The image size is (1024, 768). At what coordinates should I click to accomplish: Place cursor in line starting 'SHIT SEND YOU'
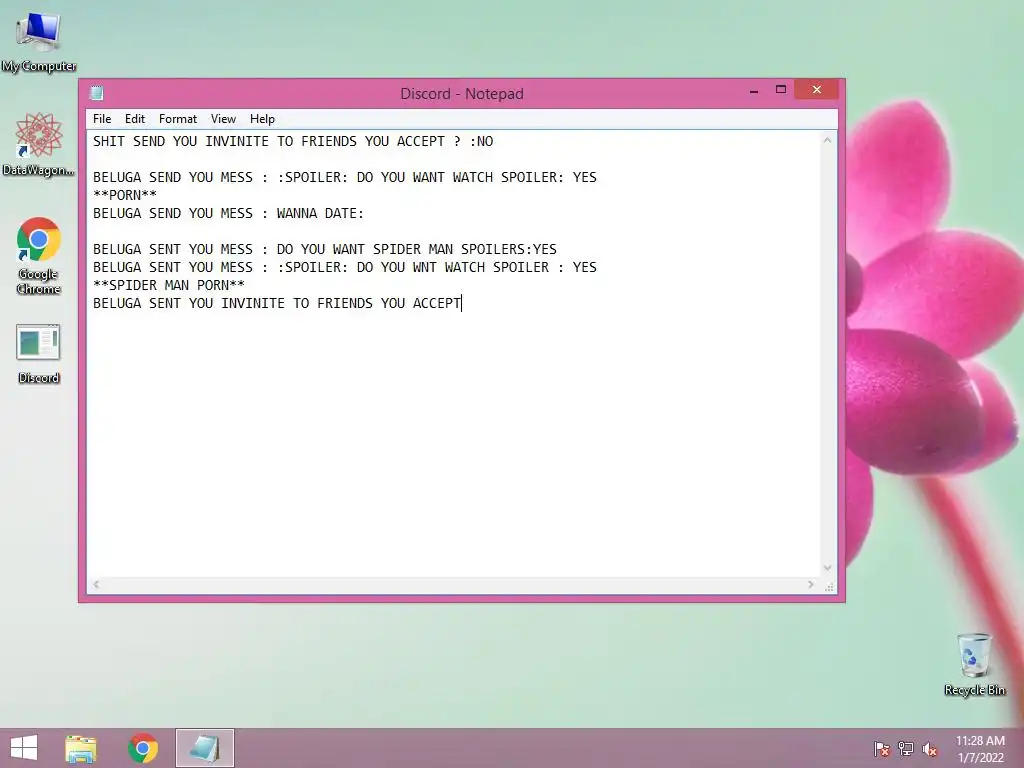pyautogui.click(x=293, y=142)
